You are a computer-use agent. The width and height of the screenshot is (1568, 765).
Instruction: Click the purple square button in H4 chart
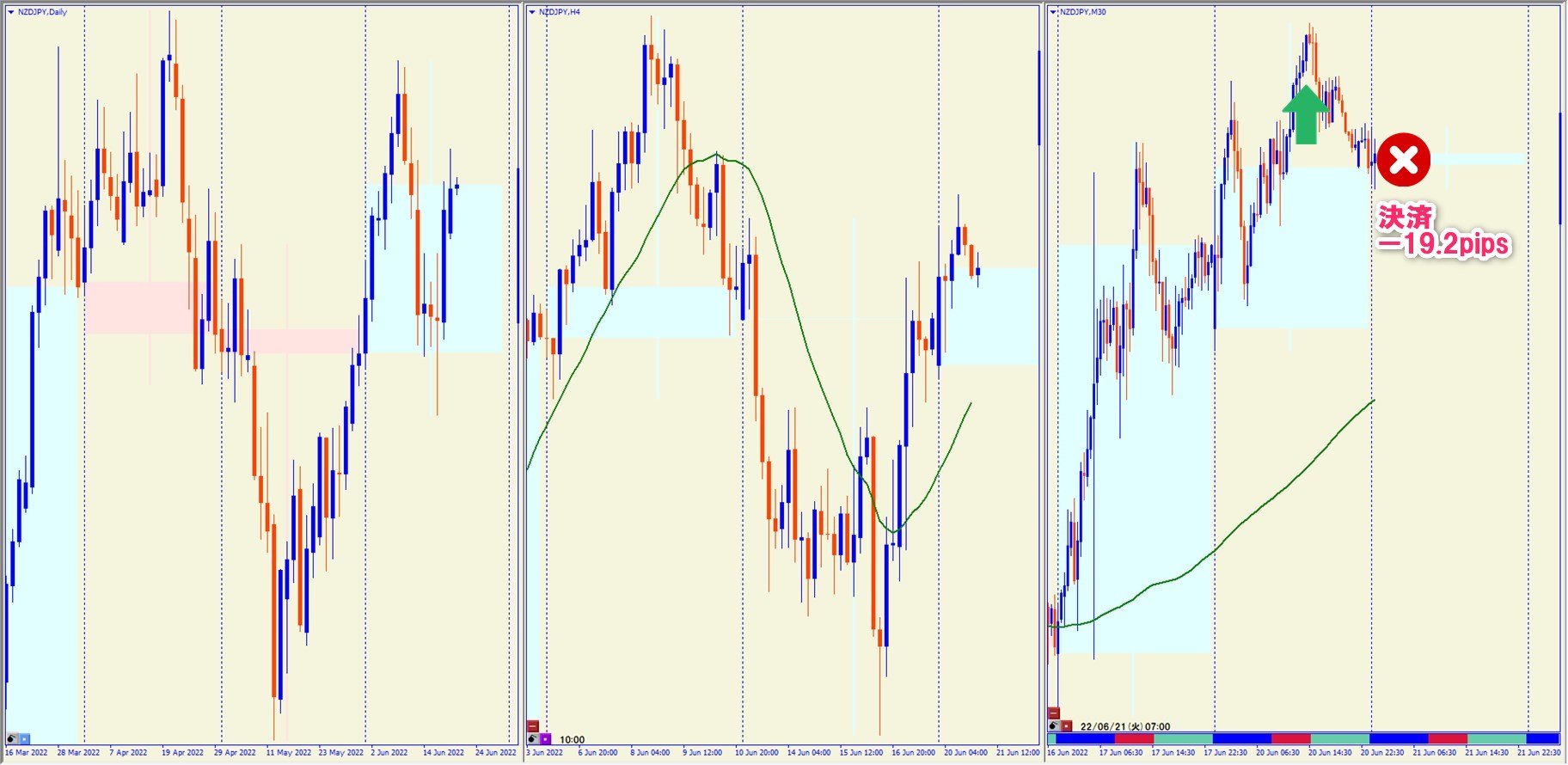pos(546,739)
